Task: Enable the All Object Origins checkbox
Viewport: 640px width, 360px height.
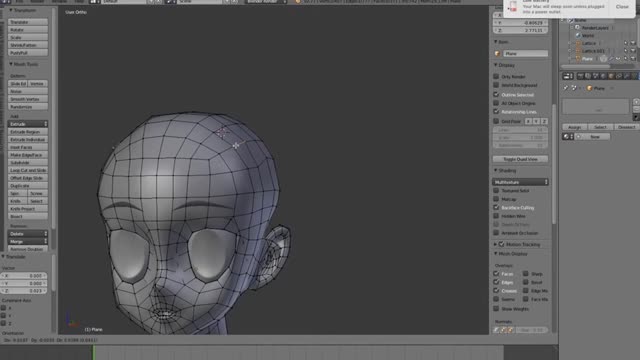Action: pyautogui.click(x=496, y=103)
